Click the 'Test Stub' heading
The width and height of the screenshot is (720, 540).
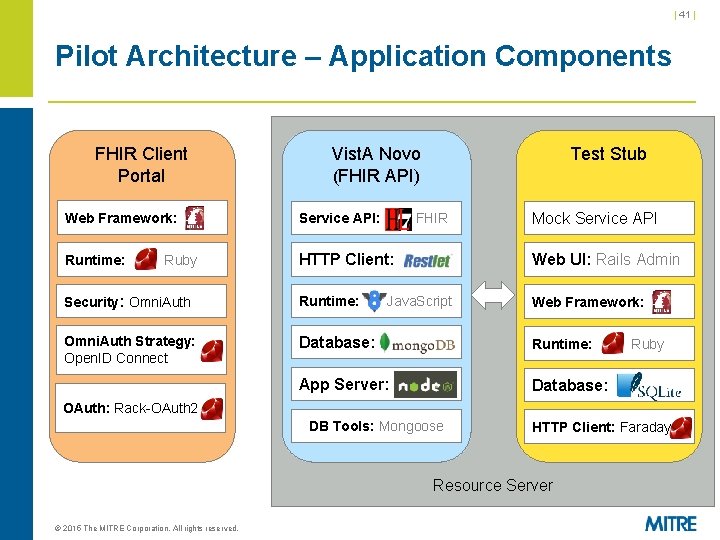point(608,154)
